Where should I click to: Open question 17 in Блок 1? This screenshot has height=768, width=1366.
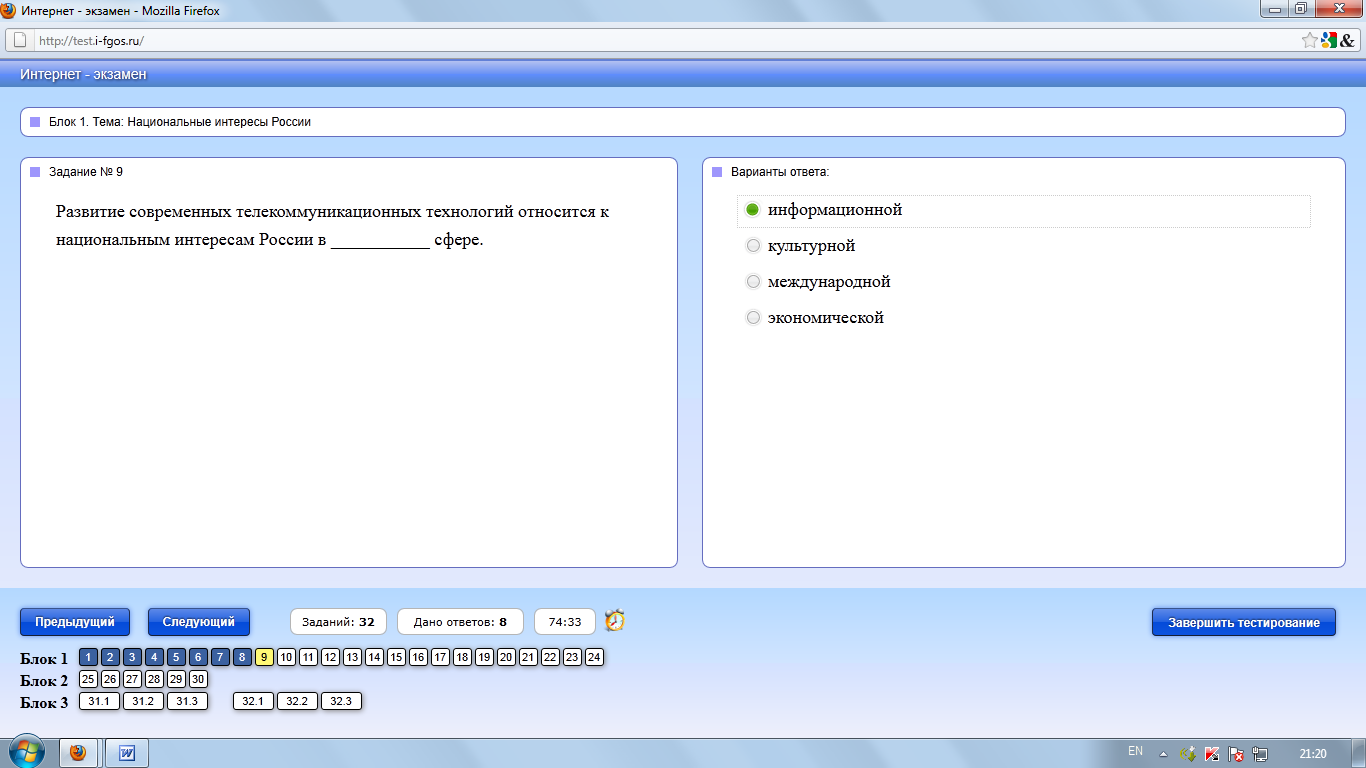click(440, 657)
